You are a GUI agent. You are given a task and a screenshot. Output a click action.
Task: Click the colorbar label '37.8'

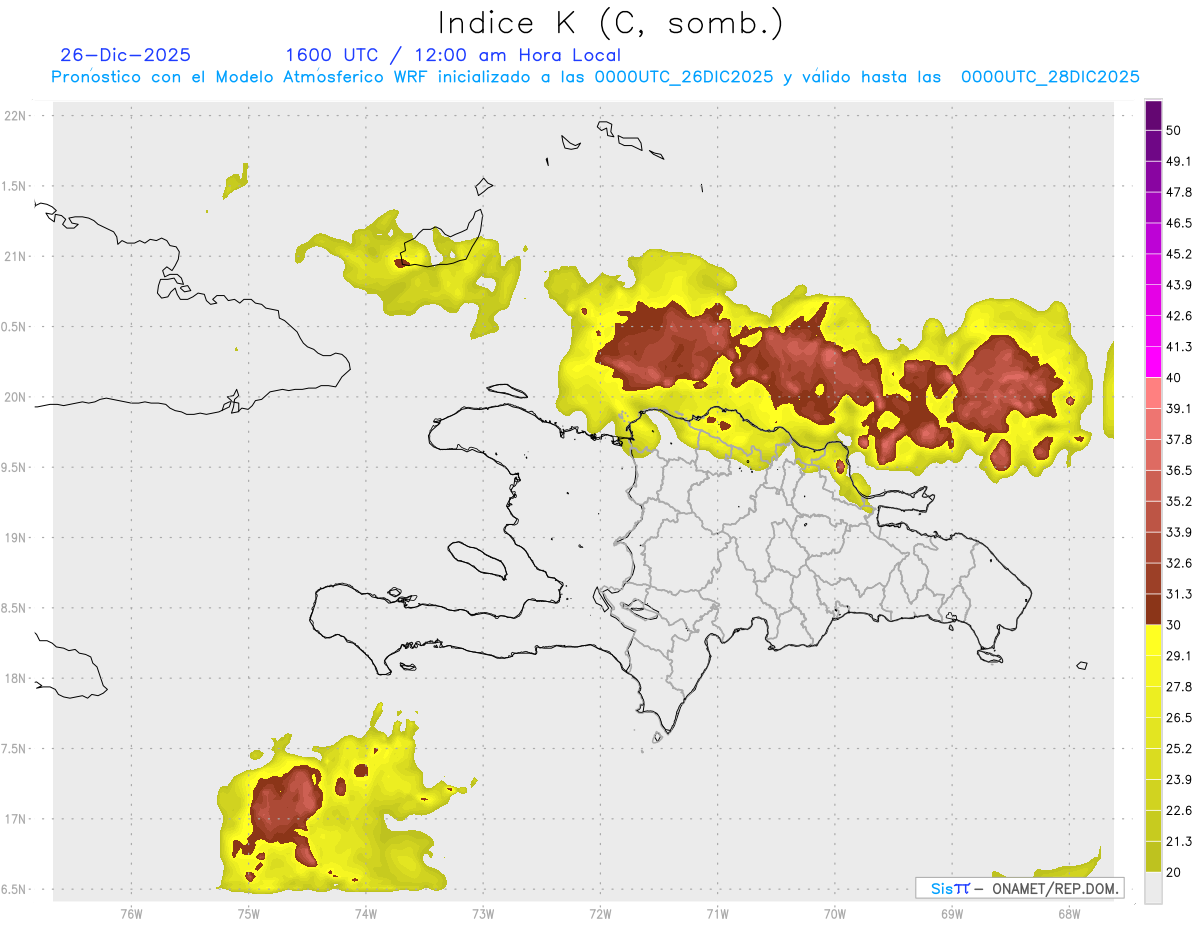(x=1180, y=440)
